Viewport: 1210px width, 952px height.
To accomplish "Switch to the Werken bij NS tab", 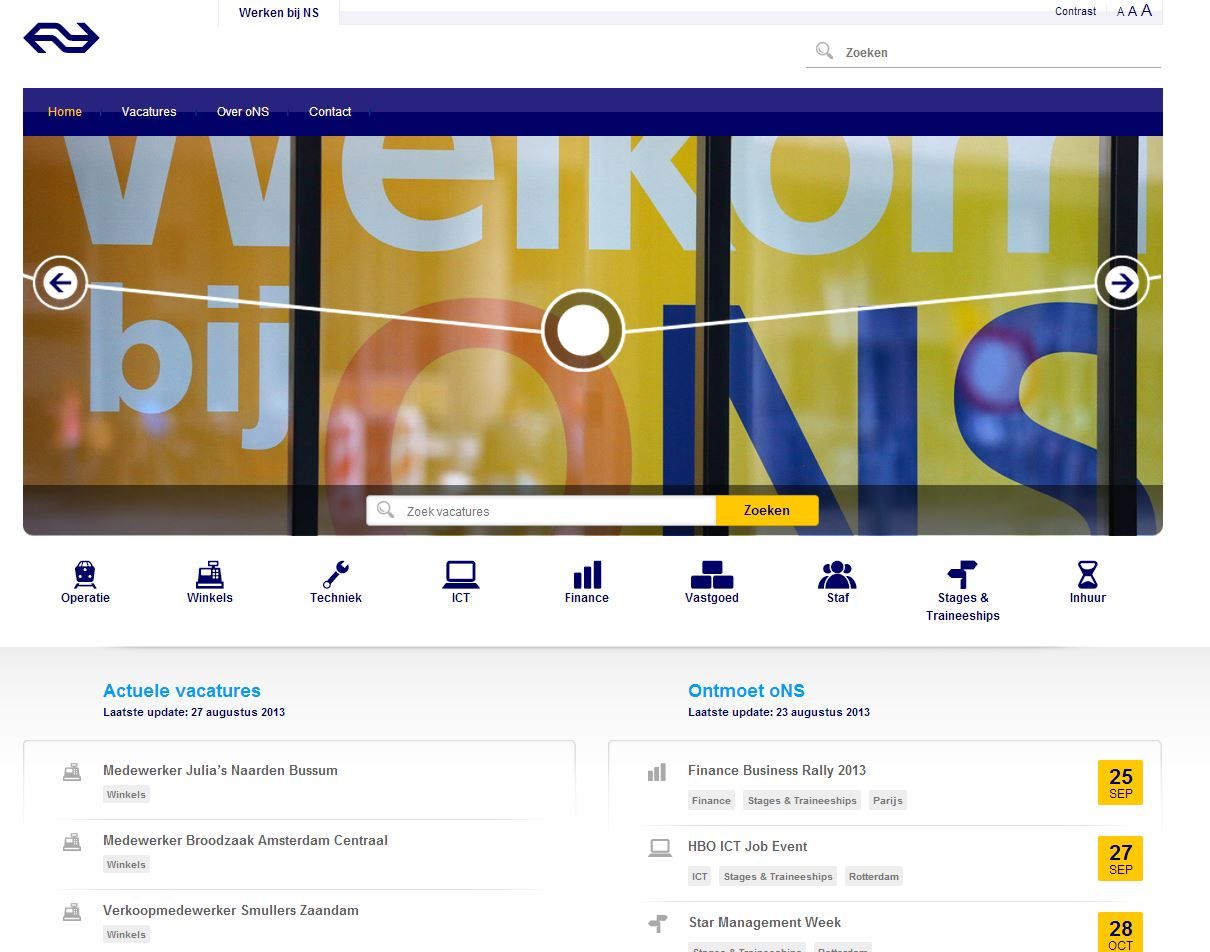I will [x=279, y=13].
